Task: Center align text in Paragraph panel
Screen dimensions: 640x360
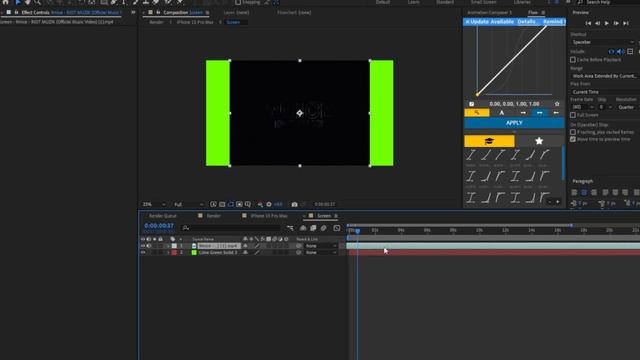Action: 584,192
